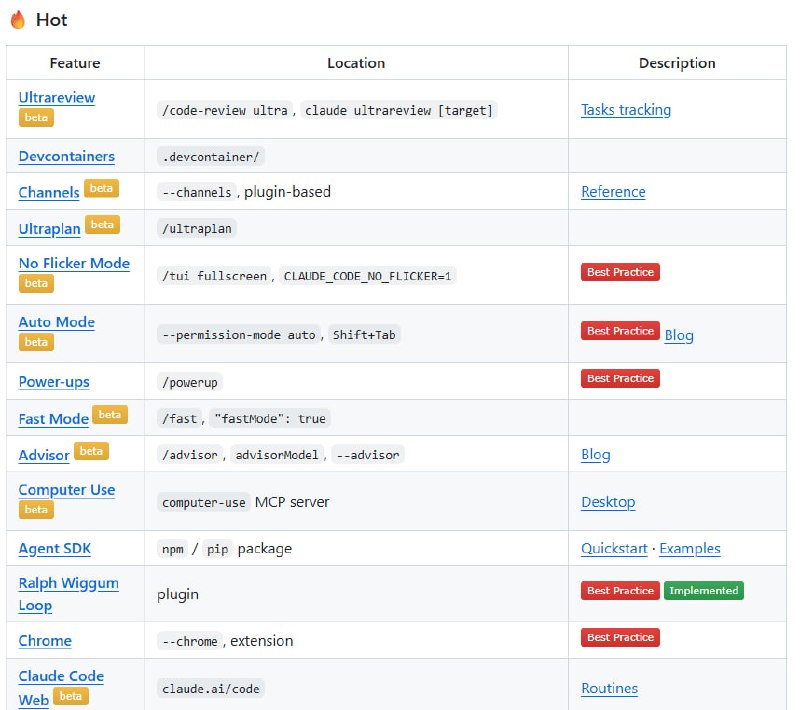Click the --permission-mode auto snippet

[x=239, y=335]
